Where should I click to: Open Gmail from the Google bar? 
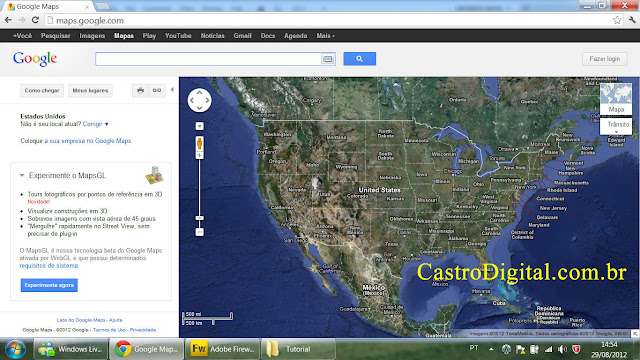[x=242, y=36]
